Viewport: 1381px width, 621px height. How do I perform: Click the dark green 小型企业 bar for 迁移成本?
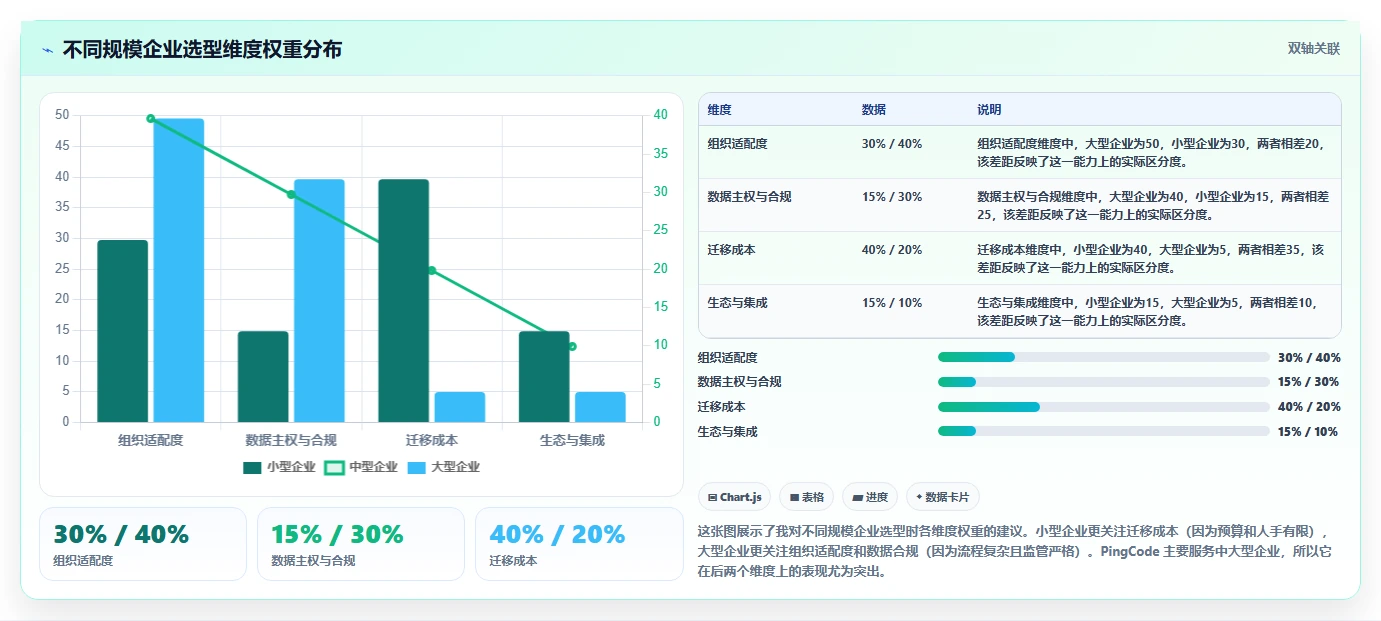(404, 301)
